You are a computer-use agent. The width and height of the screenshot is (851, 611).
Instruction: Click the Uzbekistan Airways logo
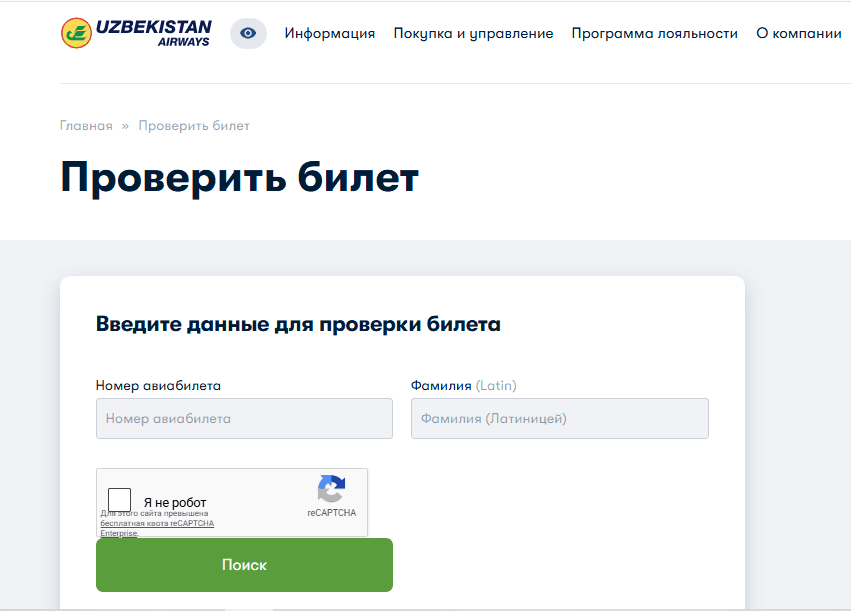136,33
